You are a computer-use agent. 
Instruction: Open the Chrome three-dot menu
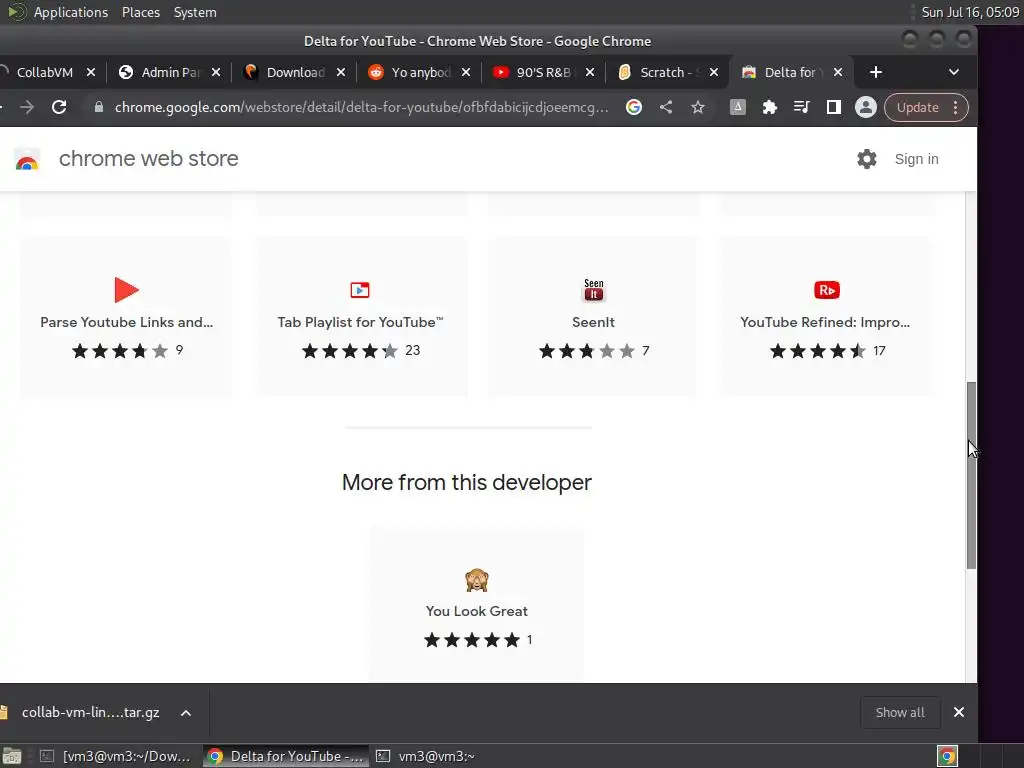pos(955,107)
